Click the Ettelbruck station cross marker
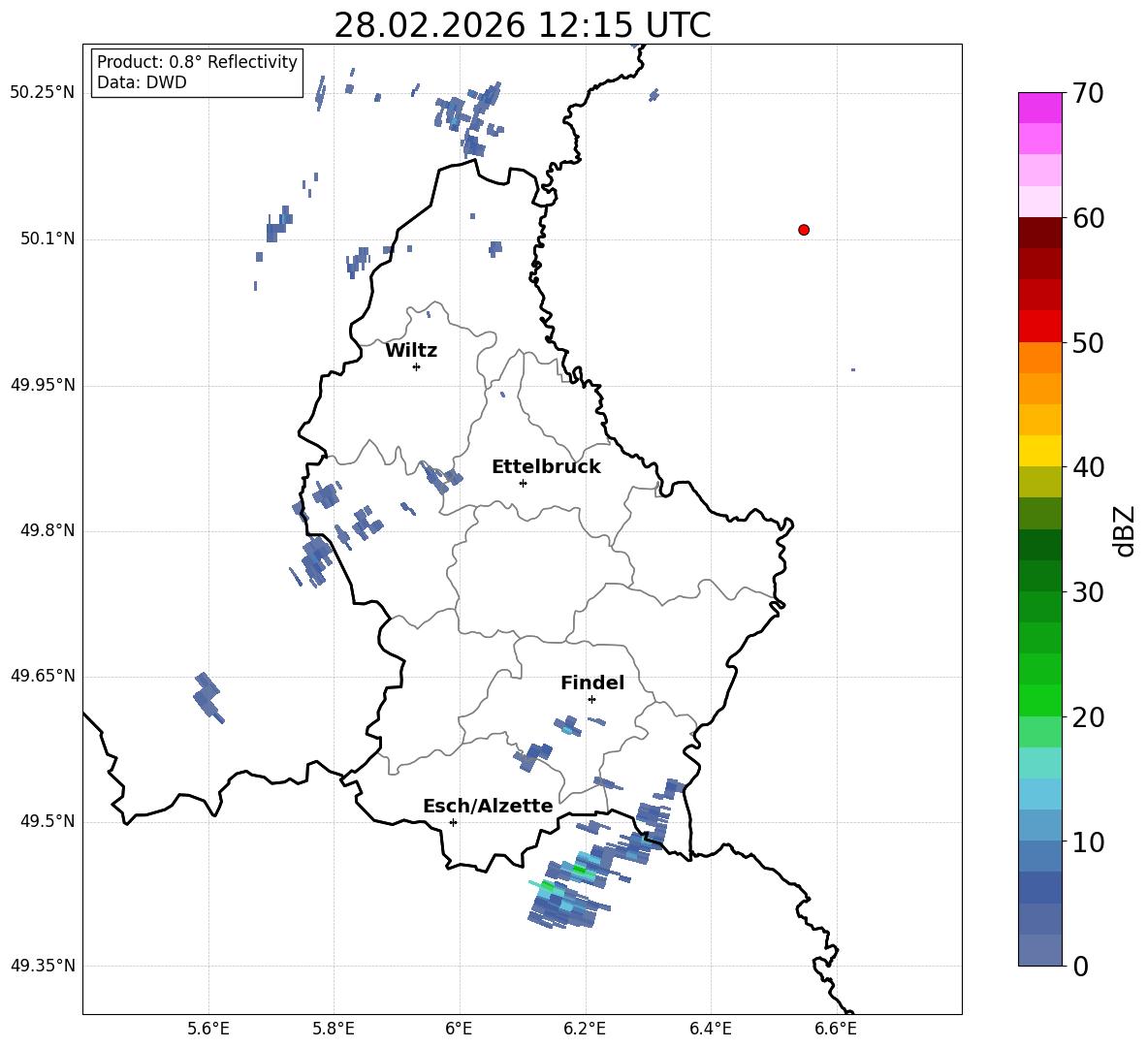 tap(523, 483)
